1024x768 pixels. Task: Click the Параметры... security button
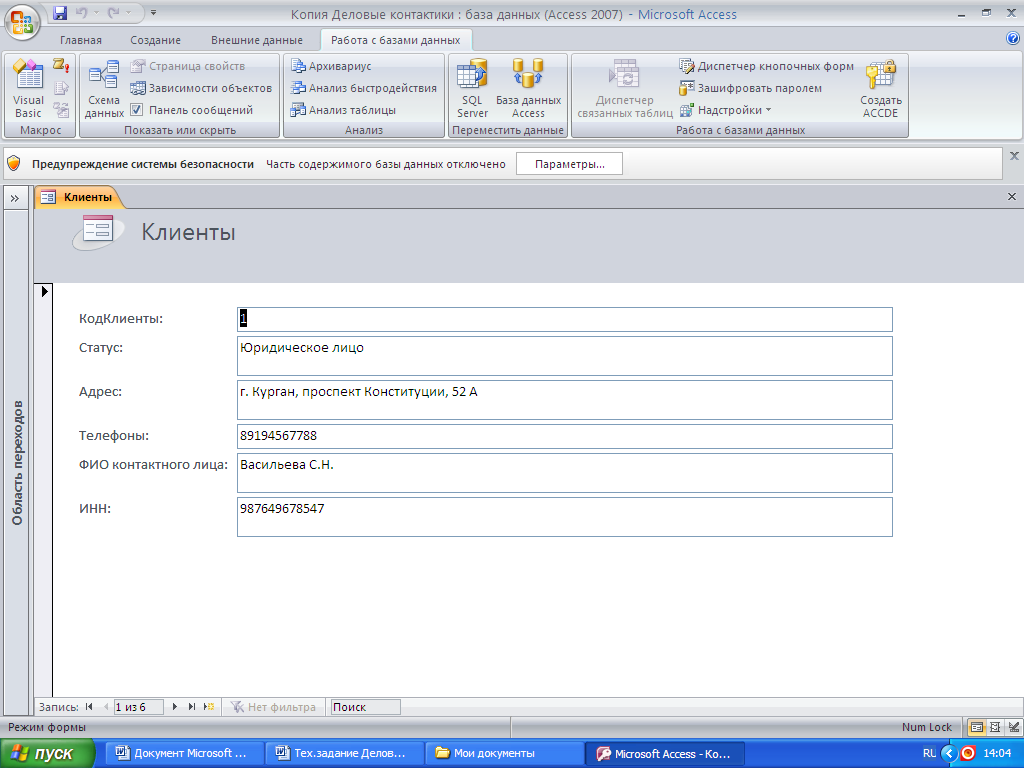coord(569,164)
